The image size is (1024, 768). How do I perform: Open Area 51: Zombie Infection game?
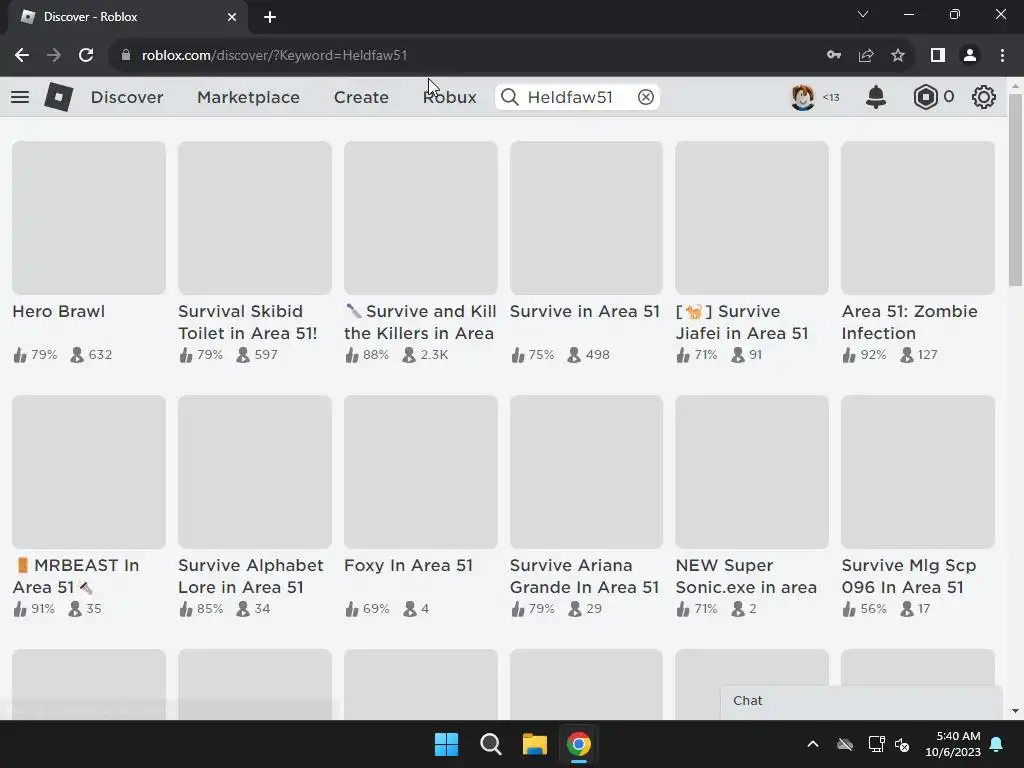[x=909, y=323]
